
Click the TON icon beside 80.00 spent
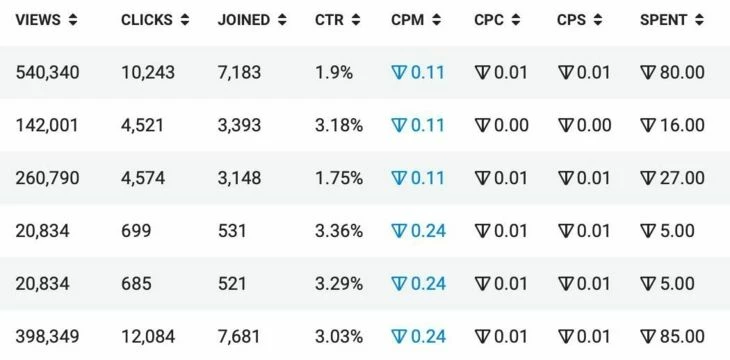tap(648, 73)
